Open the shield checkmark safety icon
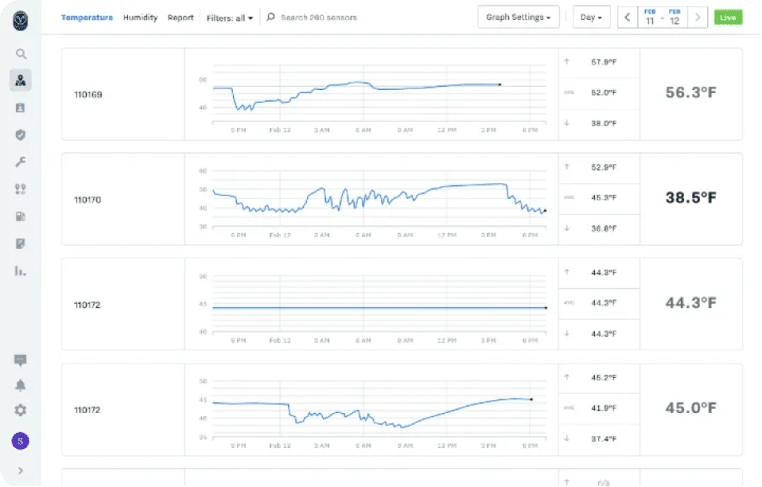 tap(20, 135)
